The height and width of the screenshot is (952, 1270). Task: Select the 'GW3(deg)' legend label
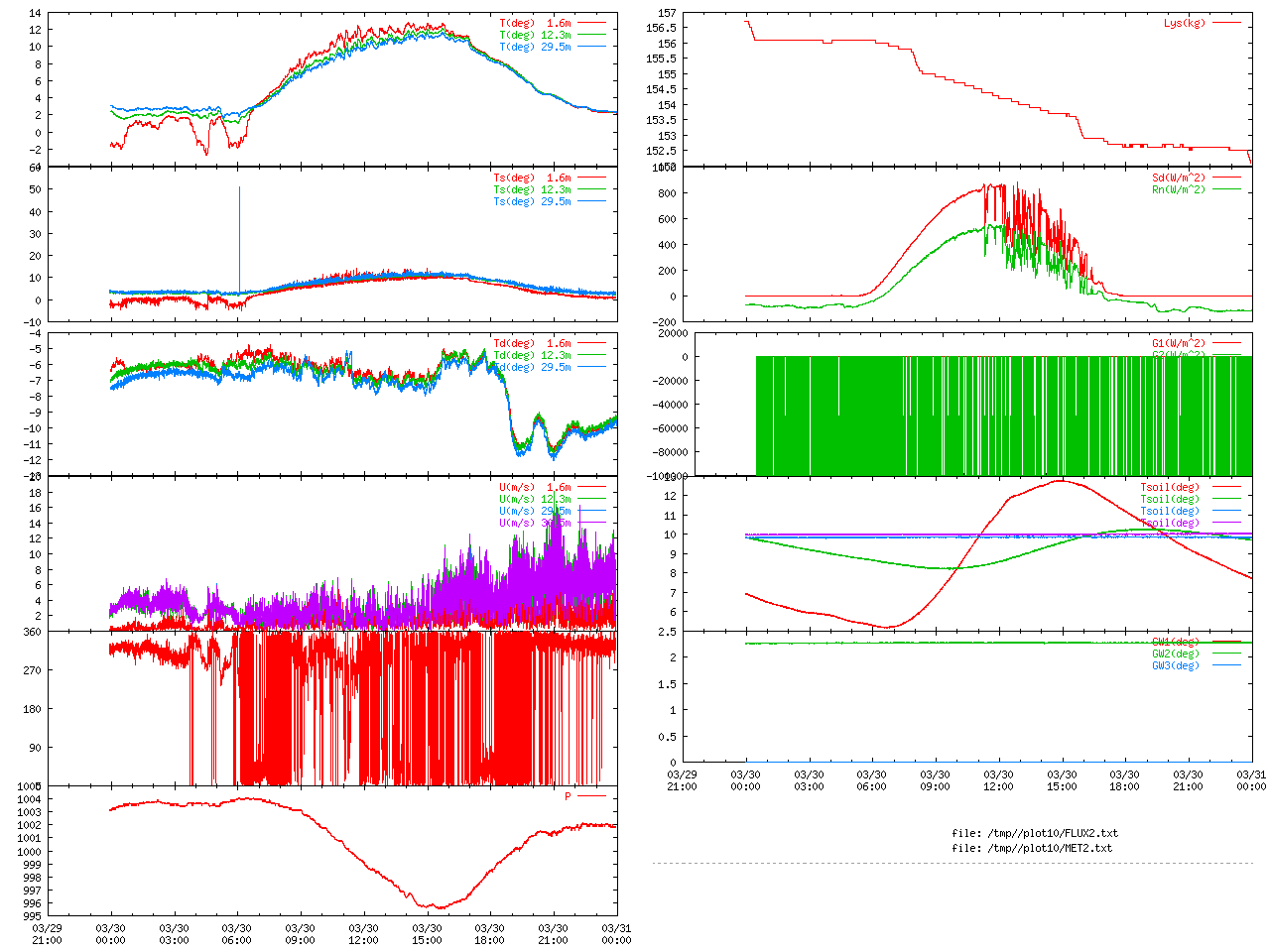pyautogui.click(x=1176, y=665)
